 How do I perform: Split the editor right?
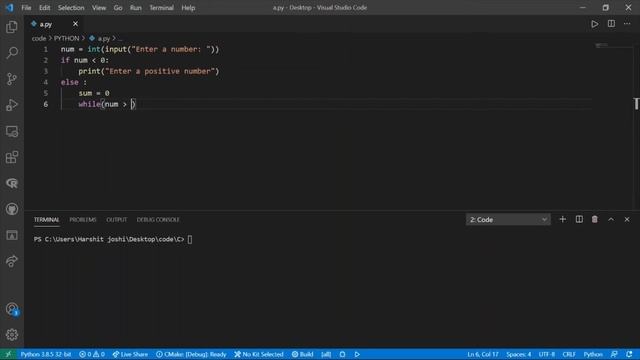[611, 24]
